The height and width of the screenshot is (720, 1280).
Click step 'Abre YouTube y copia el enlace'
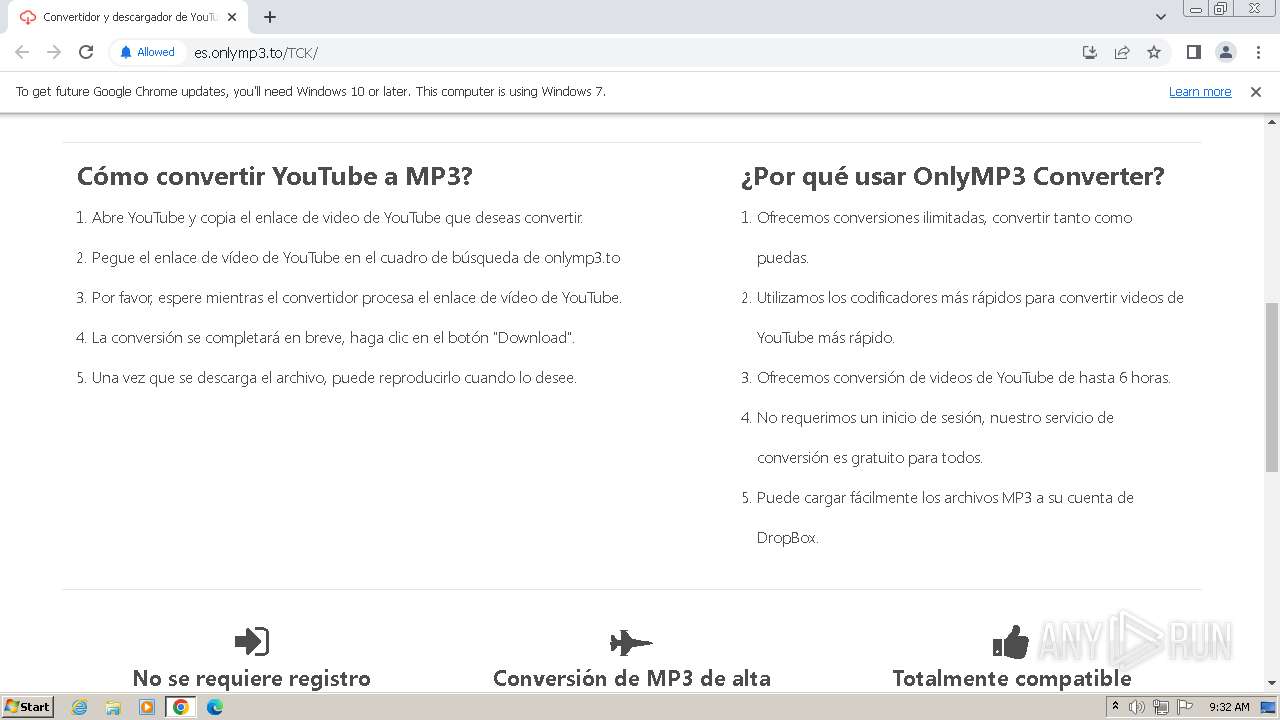click(x=337, y=217)
